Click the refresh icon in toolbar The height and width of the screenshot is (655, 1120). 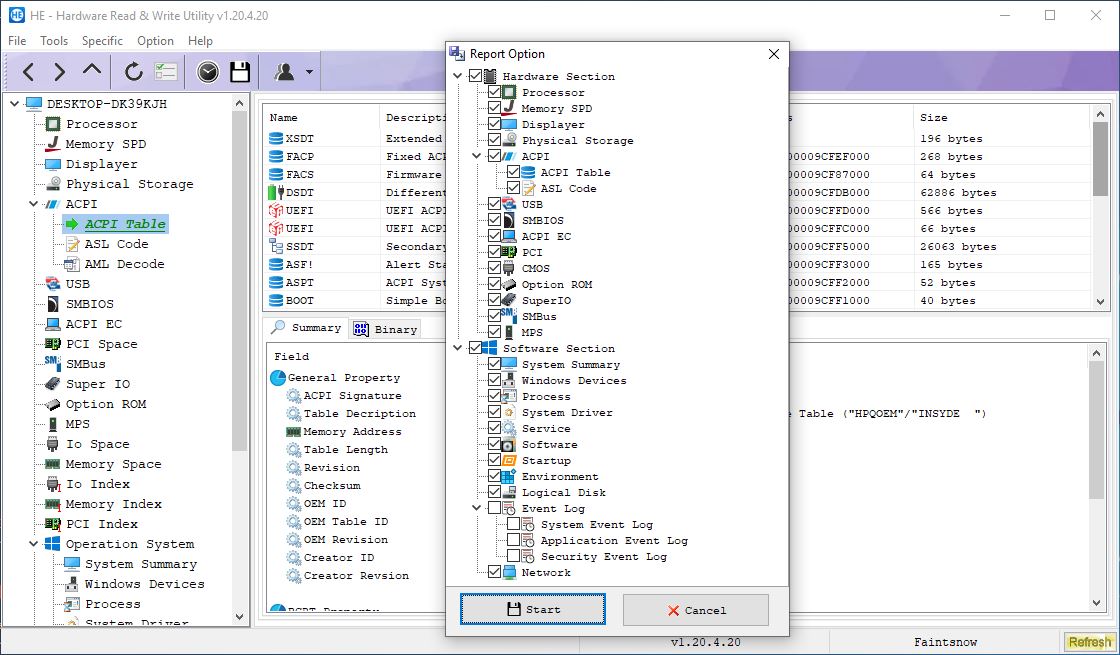(x=133, y=72)
